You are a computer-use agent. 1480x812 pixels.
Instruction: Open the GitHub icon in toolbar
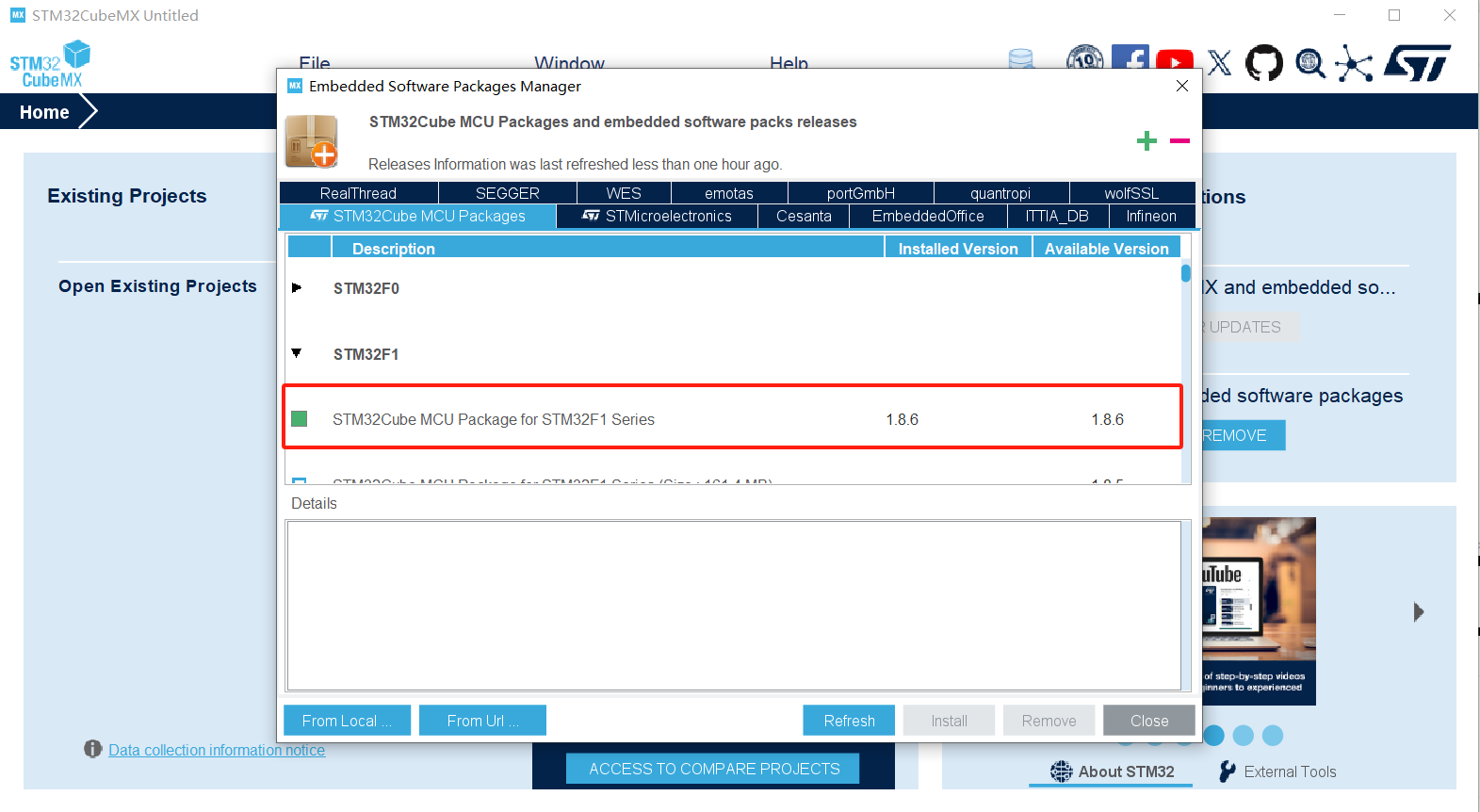[x=1263, y=63]
